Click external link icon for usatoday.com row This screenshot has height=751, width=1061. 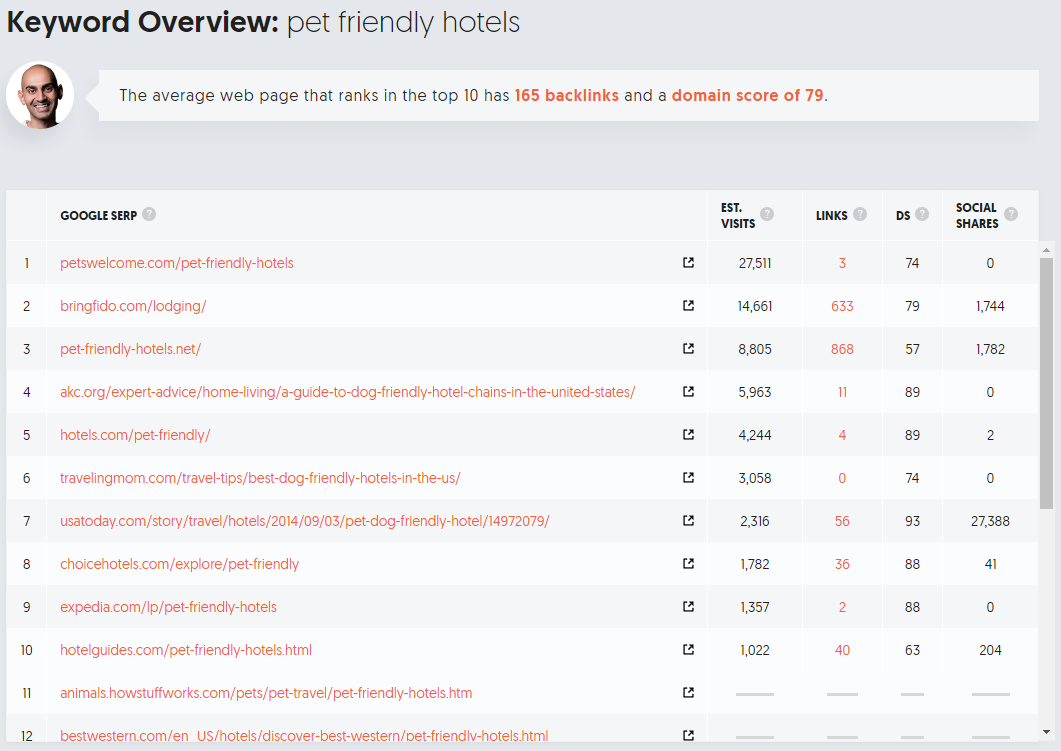point(688,520)
